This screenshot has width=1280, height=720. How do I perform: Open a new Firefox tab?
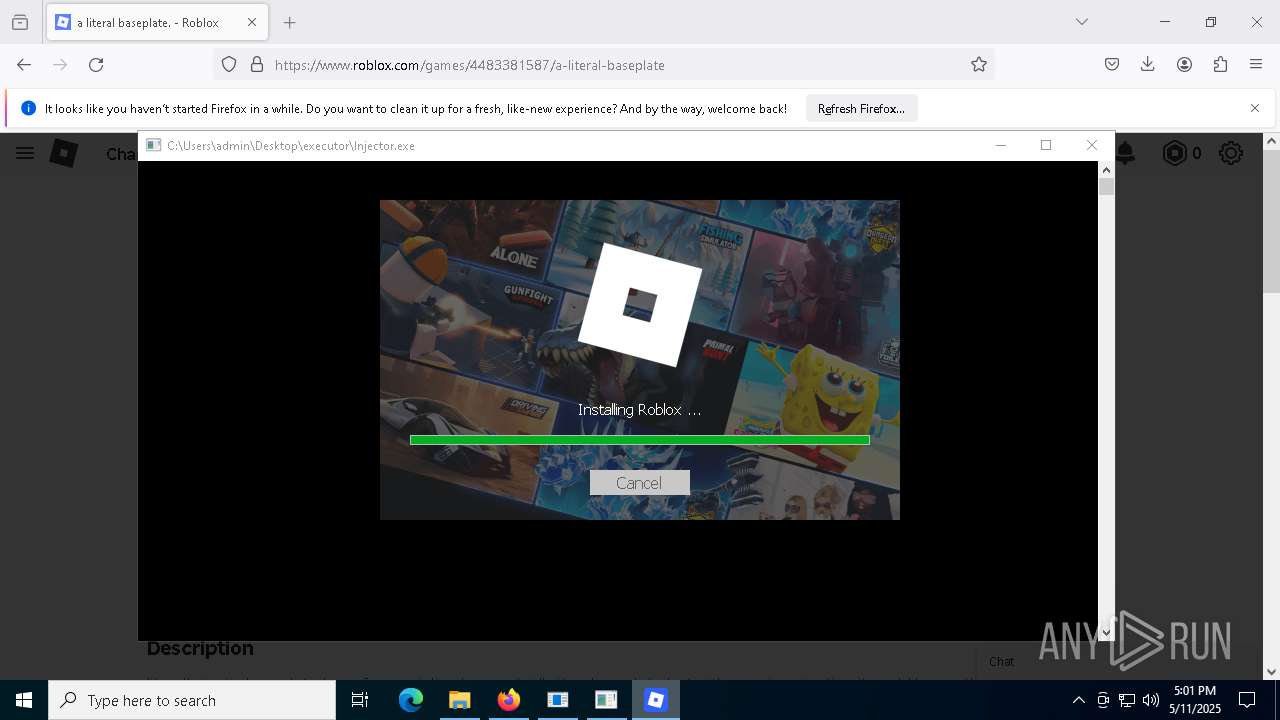[289, 22]
